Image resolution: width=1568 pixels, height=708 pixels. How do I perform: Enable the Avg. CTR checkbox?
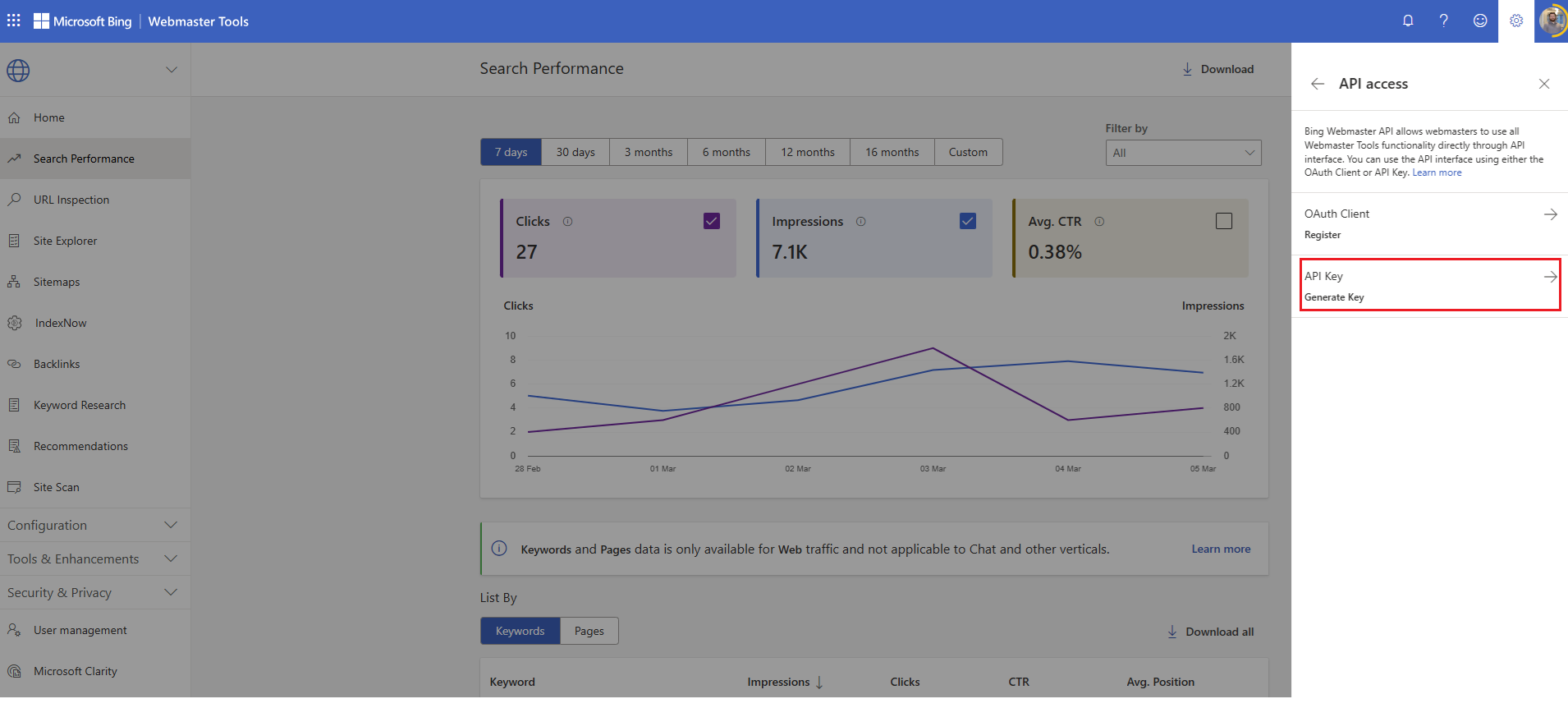tap(1223, 221)
